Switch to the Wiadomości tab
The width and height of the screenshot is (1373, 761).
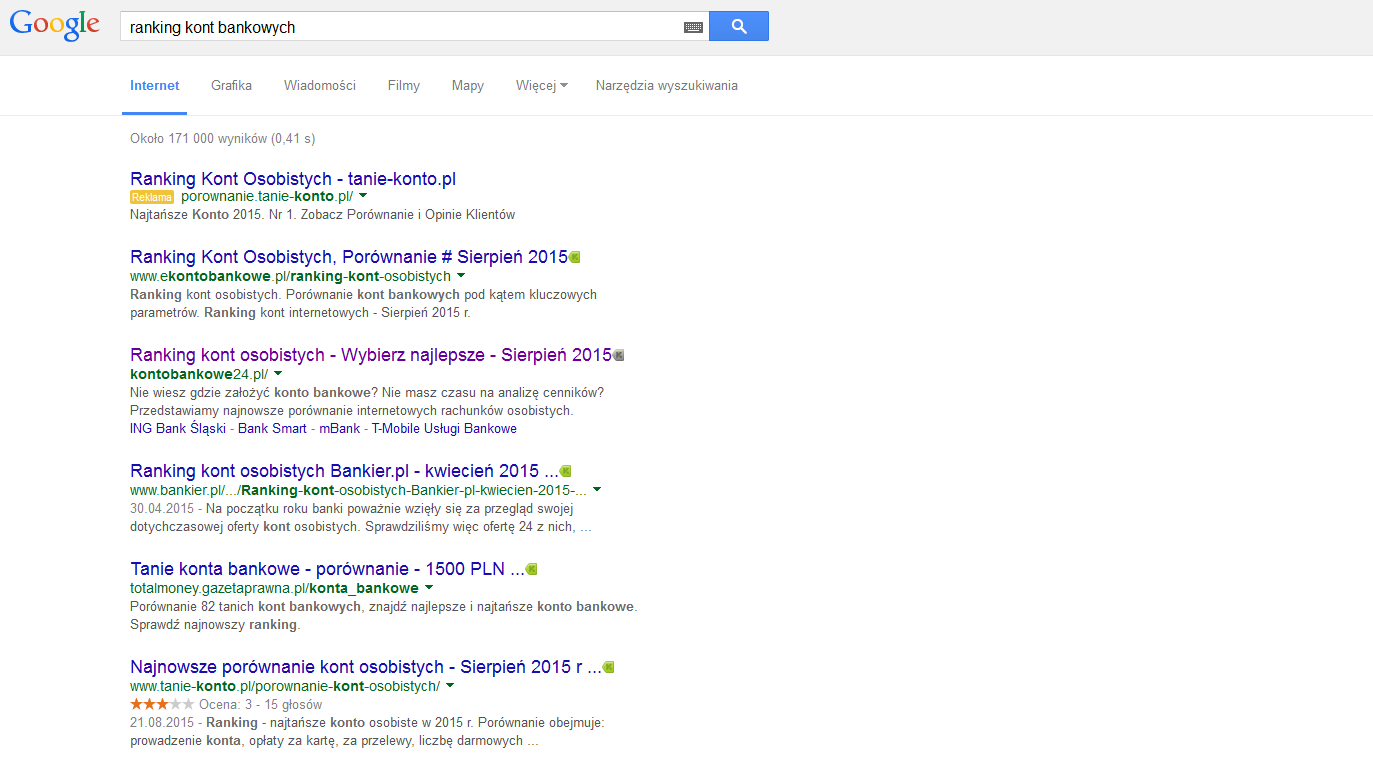320,86
